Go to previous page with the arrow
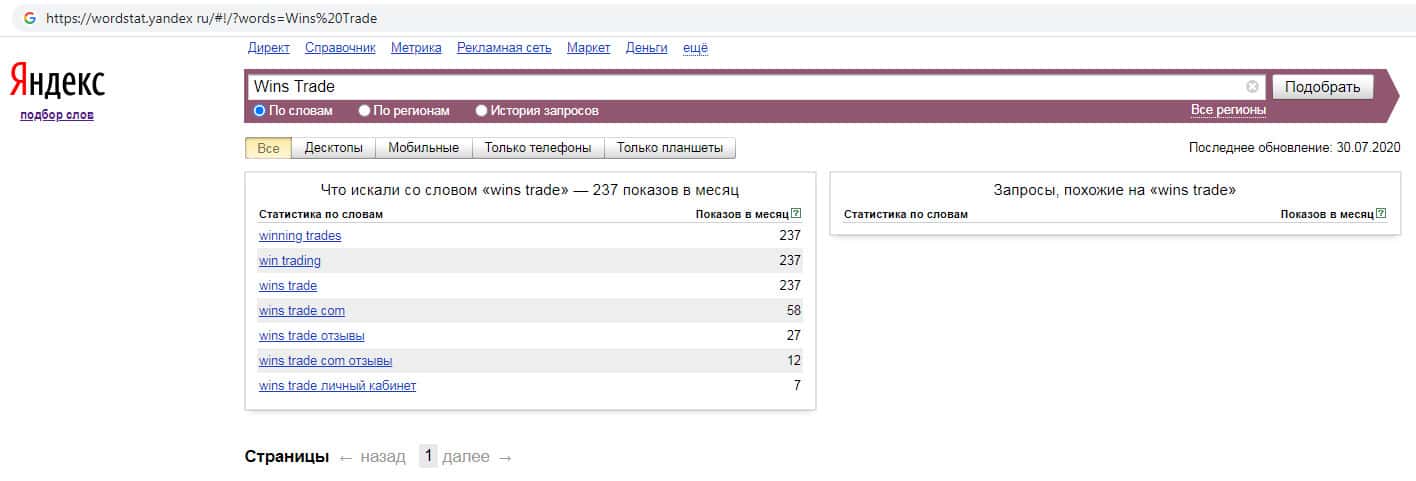1416x481 pixels. click(346, 458)
